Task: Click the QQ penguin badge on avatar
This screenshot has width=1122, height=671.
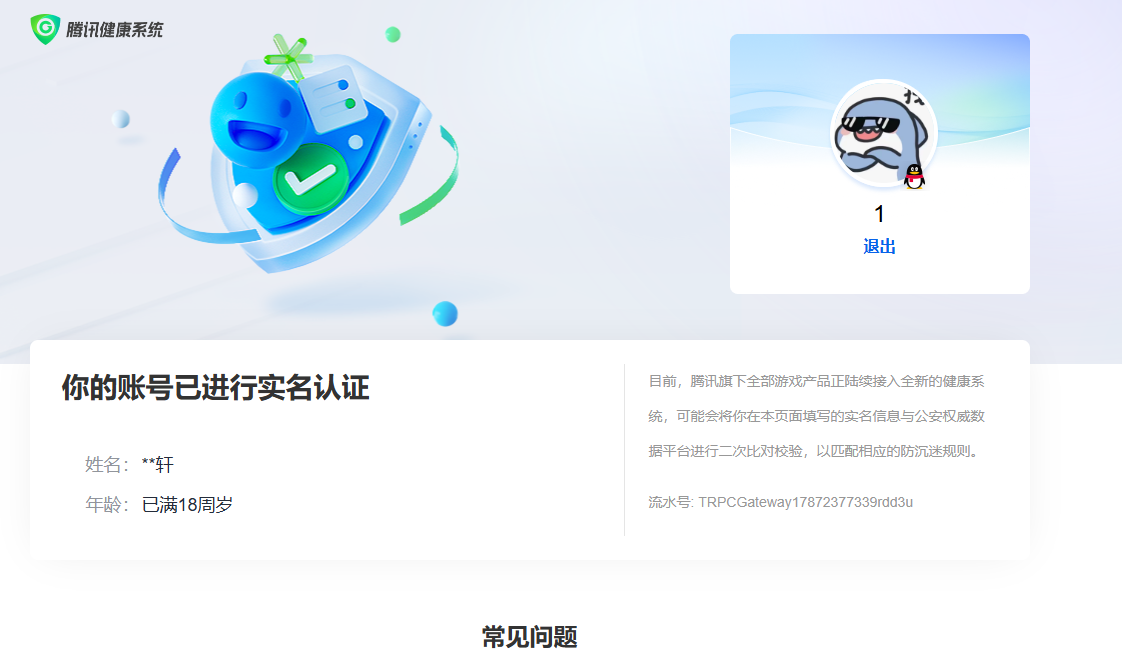Action: pyautogui.click(x=914, y=176)
